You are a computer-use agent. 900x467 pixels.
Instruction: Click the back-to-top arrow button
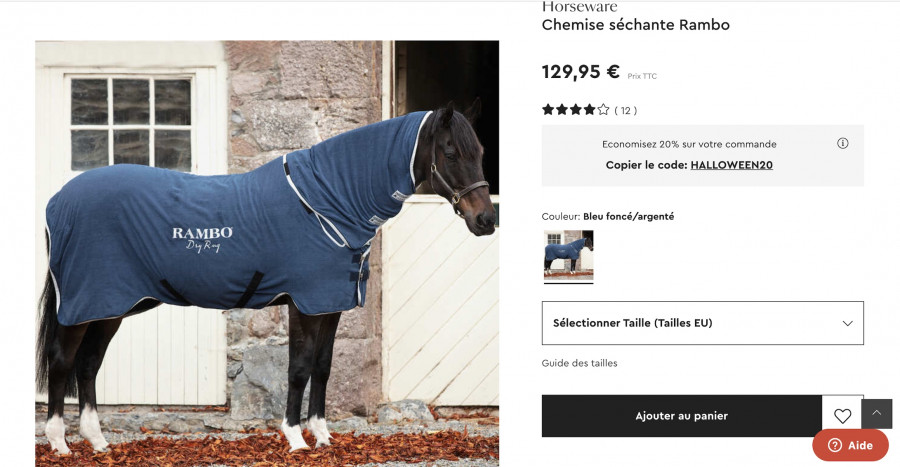point(876,414)
